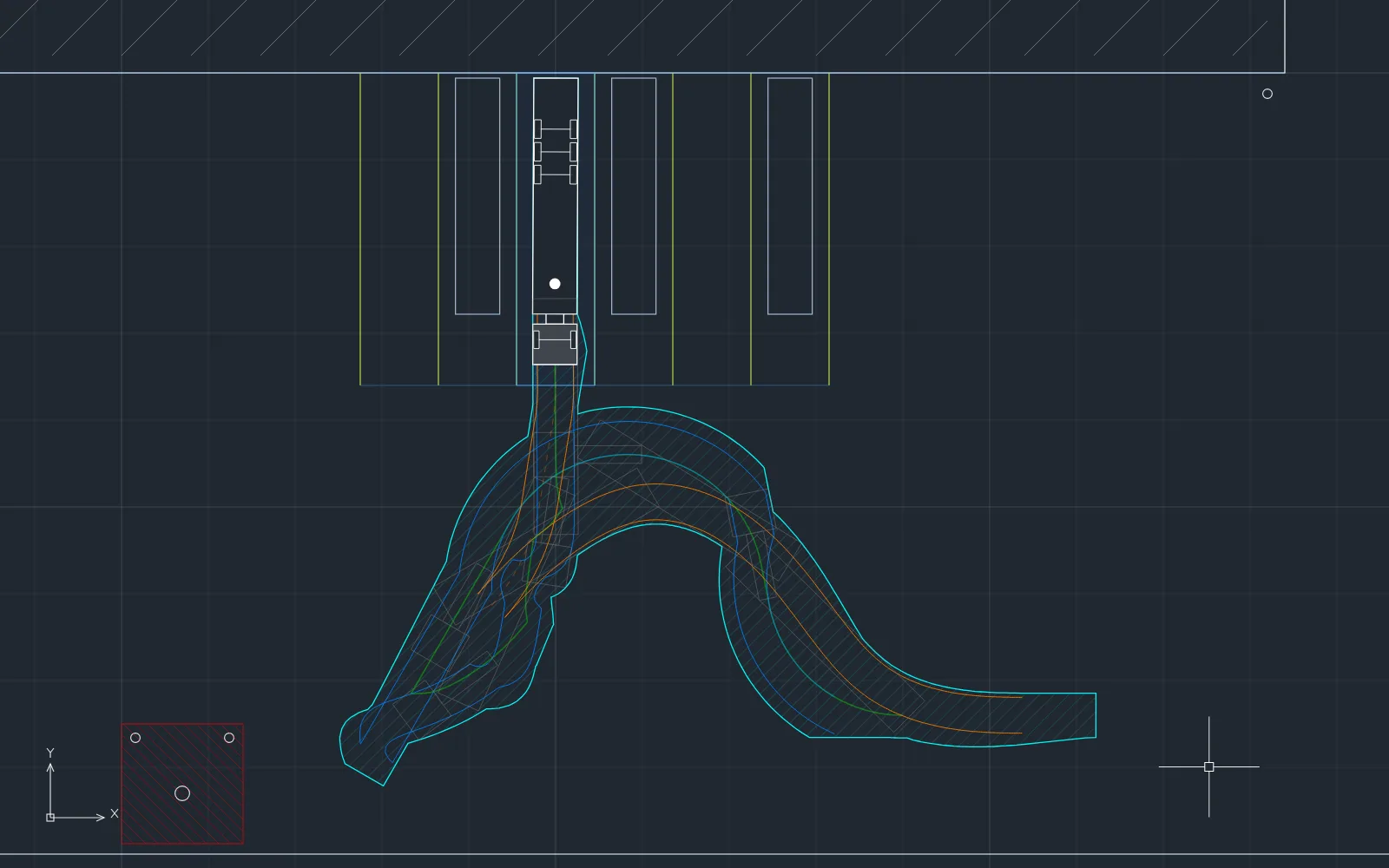
Task: Select the far-left yellow-green stall divider line
Action: 360,229
